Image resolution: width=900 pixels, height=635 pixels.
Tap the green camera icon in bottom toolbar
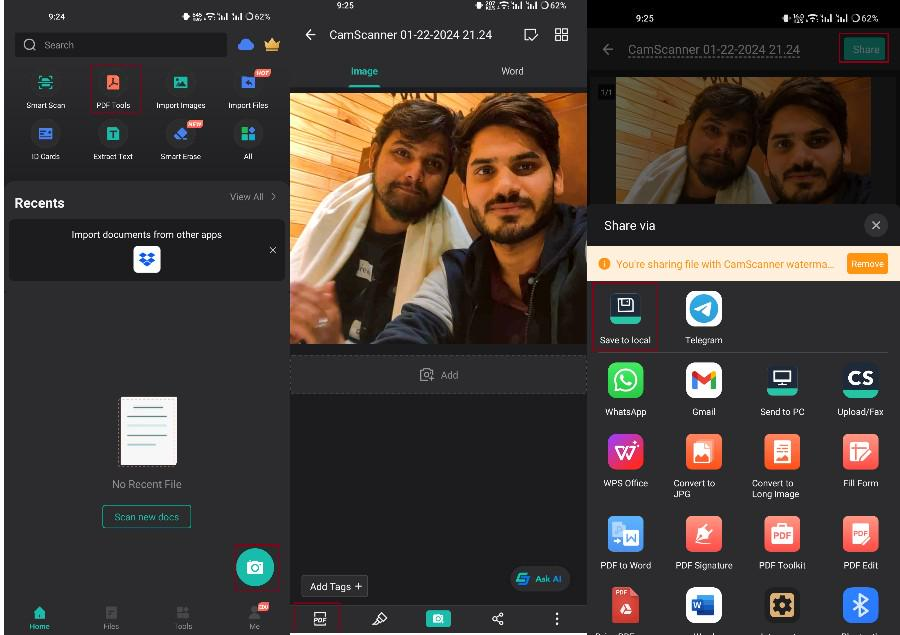438,619
